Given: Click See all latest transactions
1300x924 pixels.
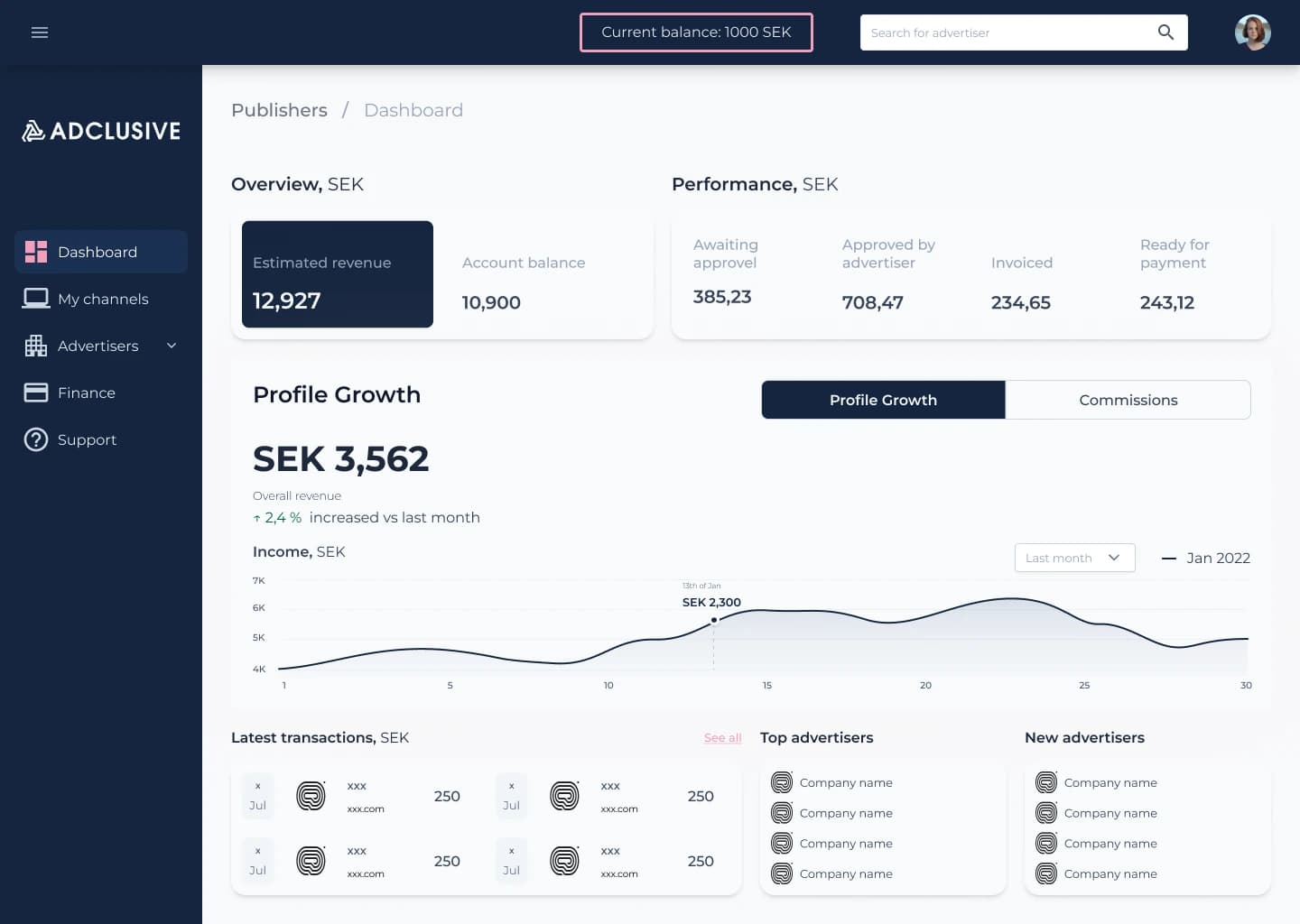Looking at the screenshot, I should point(723,738).
